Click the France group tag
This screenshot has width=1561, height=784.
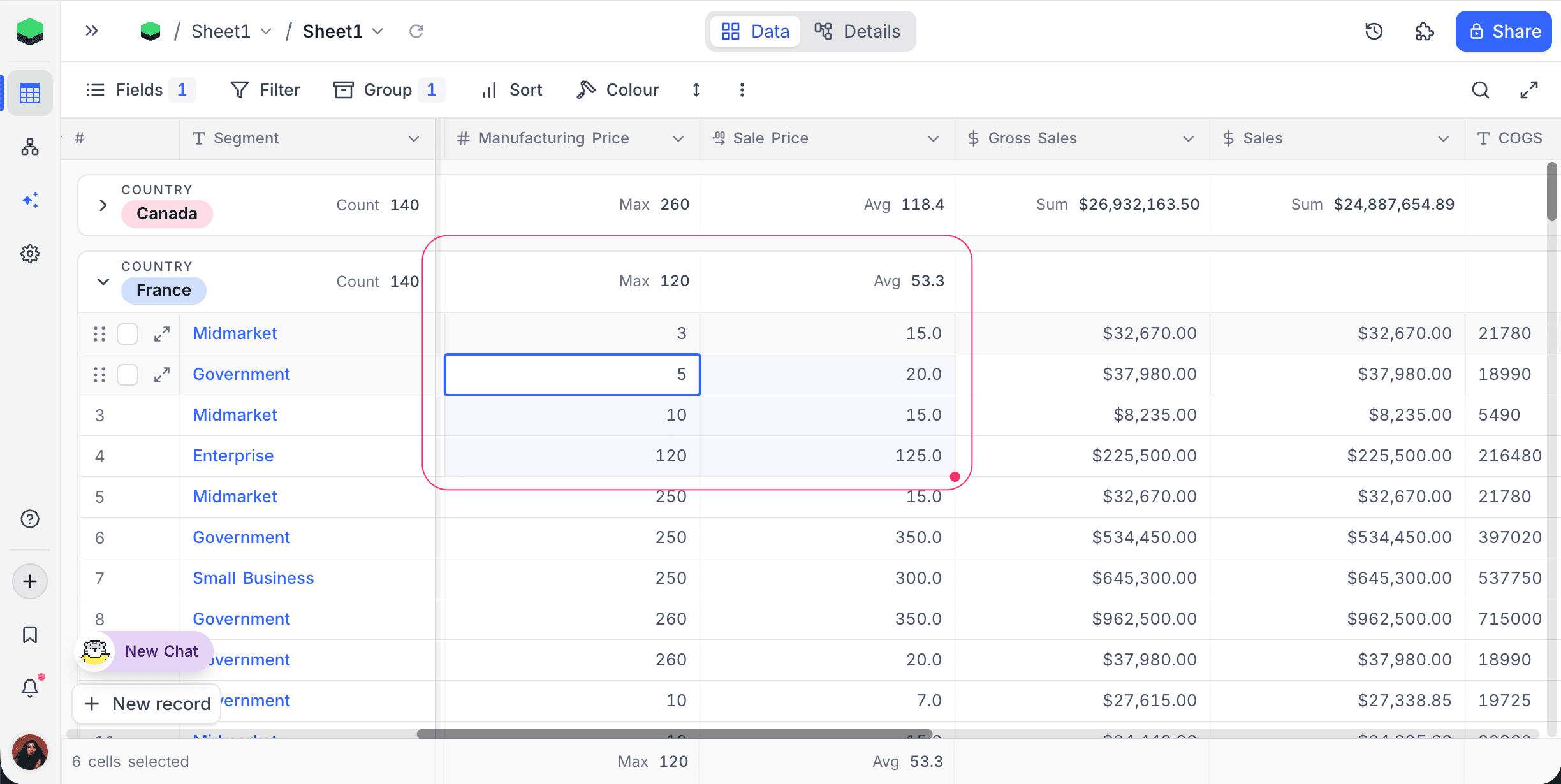coord(163,290)
